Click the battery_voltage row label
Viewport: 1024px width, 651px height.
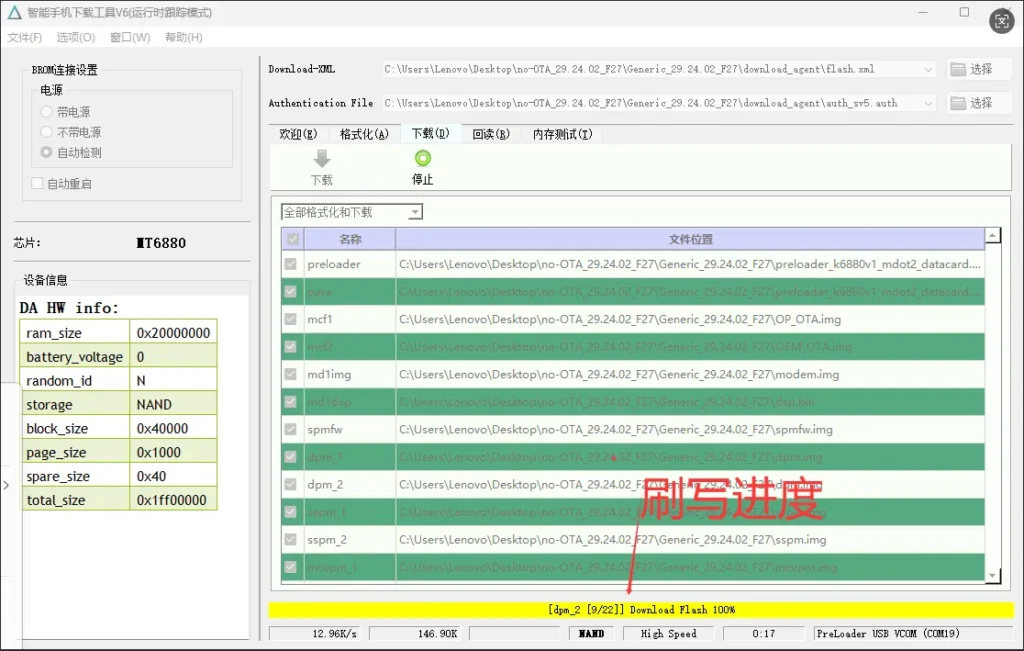click(75, 357)
